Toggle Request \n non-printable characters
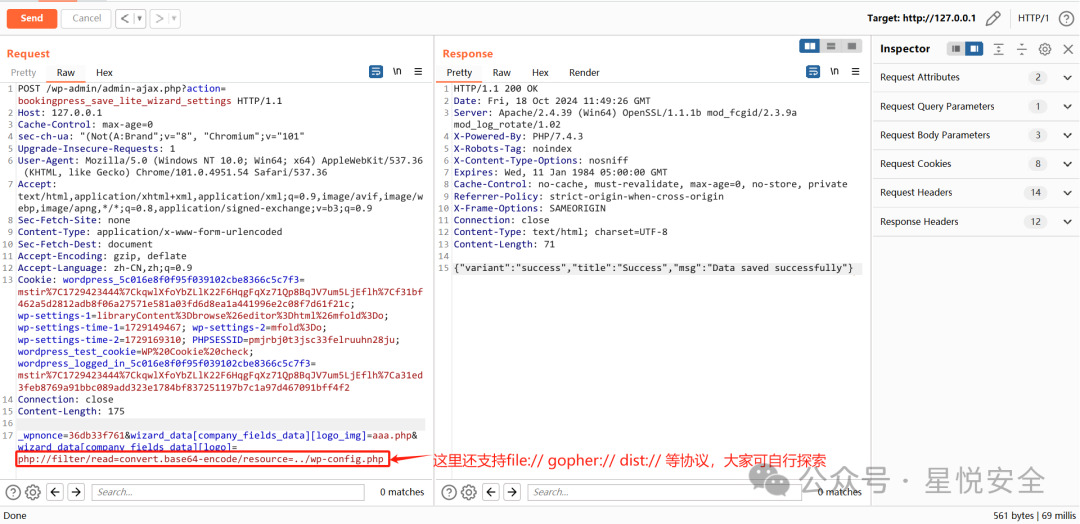Viewport: 1080px width, 524px height. coord(397,71)
